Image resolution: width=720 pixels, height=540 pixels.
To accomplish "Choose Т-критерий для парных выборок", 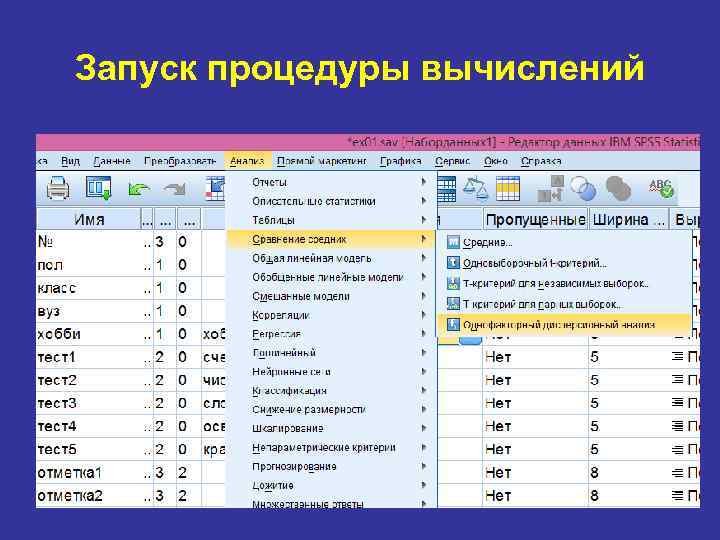I will pos(564,304).
